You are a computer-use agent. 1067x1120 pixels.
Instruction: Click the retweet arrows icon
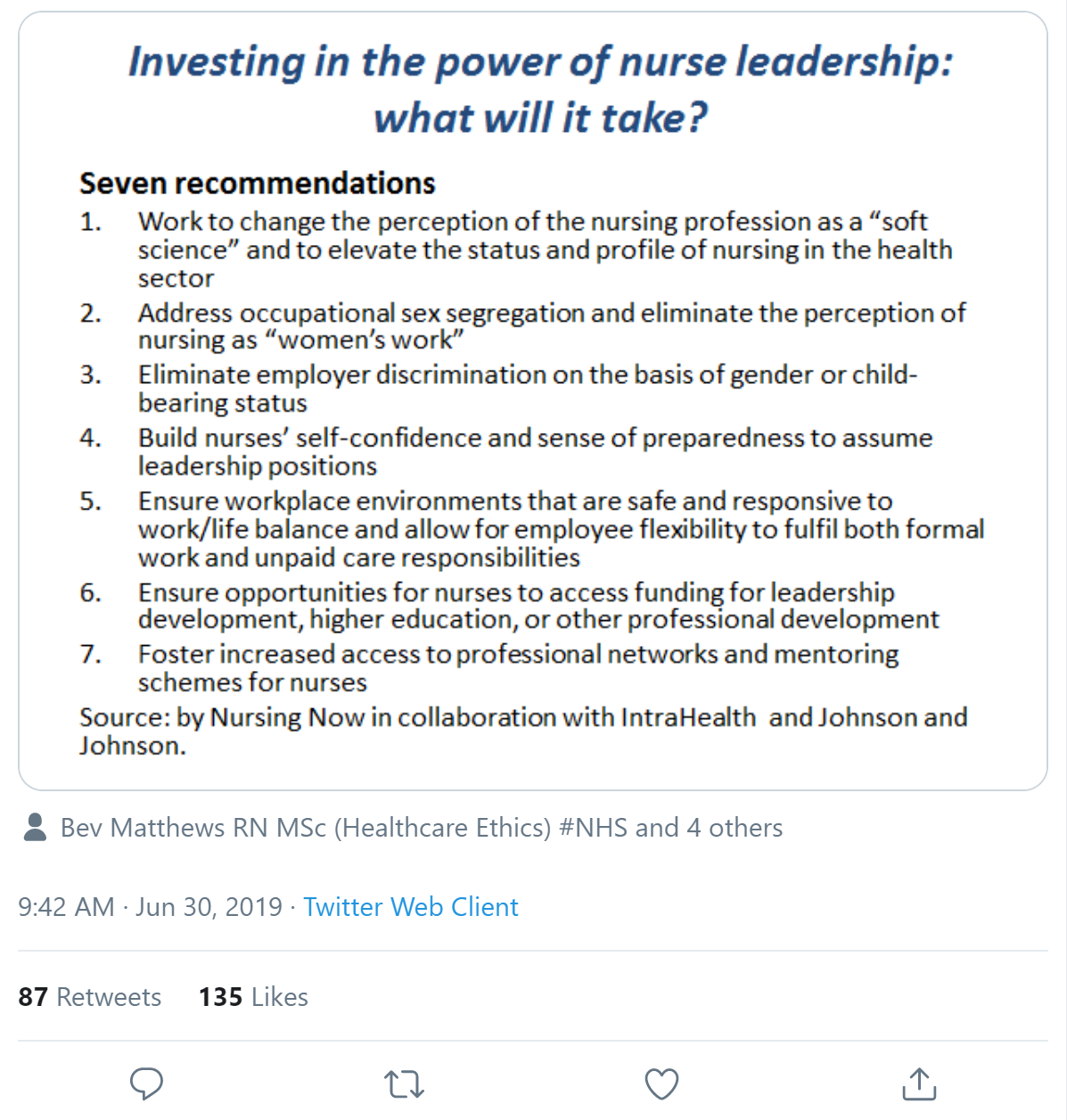tap(404, 1083)
